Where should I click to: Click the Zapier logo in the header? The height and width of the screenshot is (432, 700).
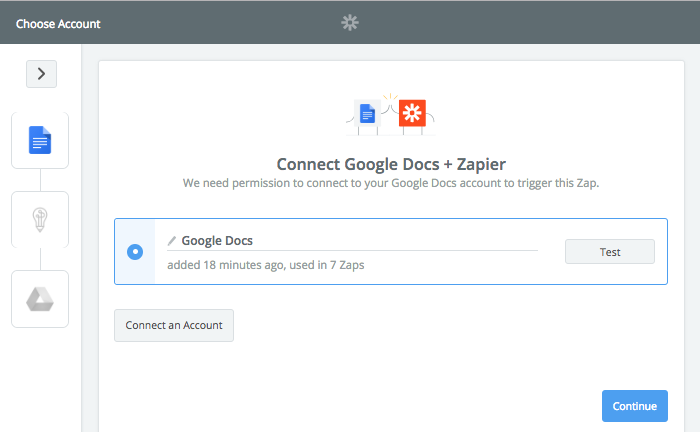coord(350,22)
